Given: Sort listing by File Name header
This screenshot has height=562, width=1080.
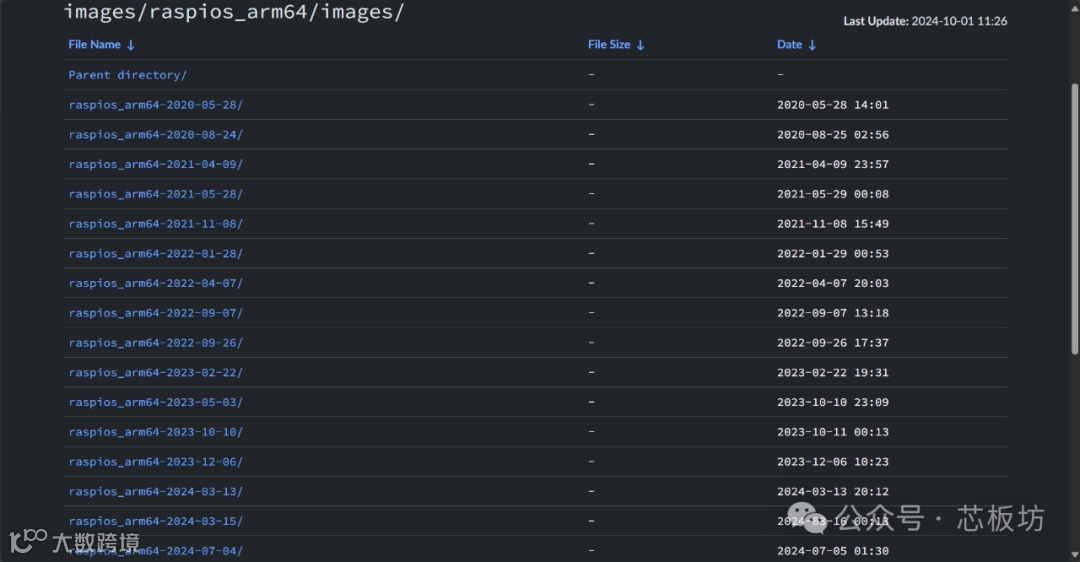Looking at the screenshot, I should 94,45.
